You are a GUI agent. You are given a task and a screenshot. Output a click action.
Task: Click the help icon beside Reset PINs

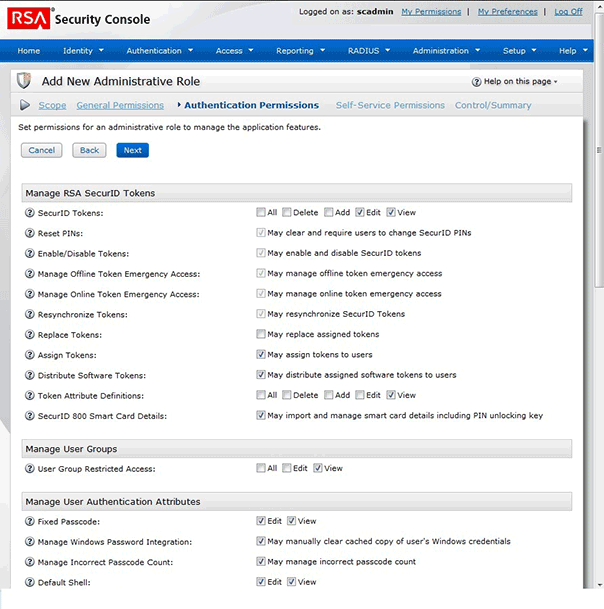30,233
